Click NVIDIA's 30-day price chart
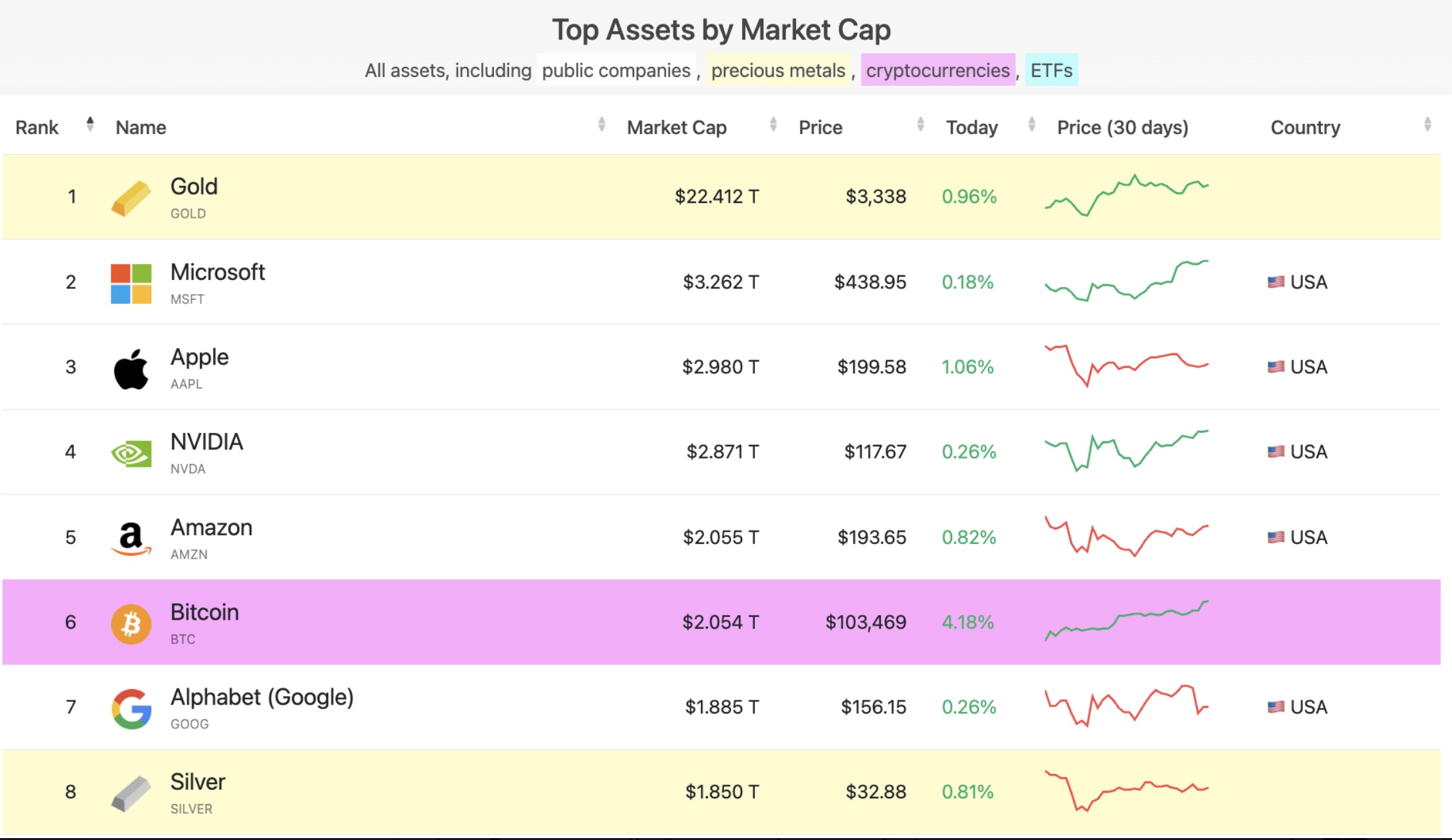Viewport: 1452px width, 840px height. tap(1127, 451)
